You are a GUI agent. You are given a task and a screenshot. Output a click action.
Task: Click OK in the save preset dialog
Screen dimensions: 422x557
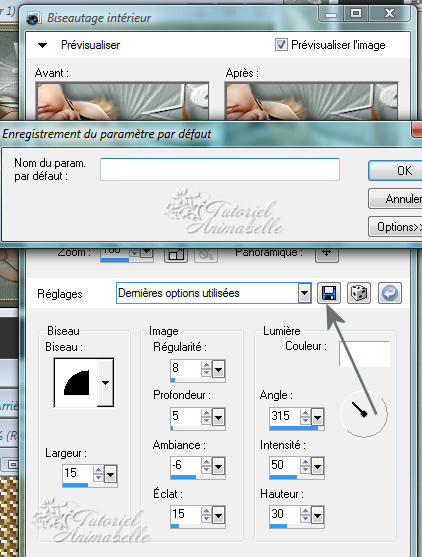(x=395, y=171)
